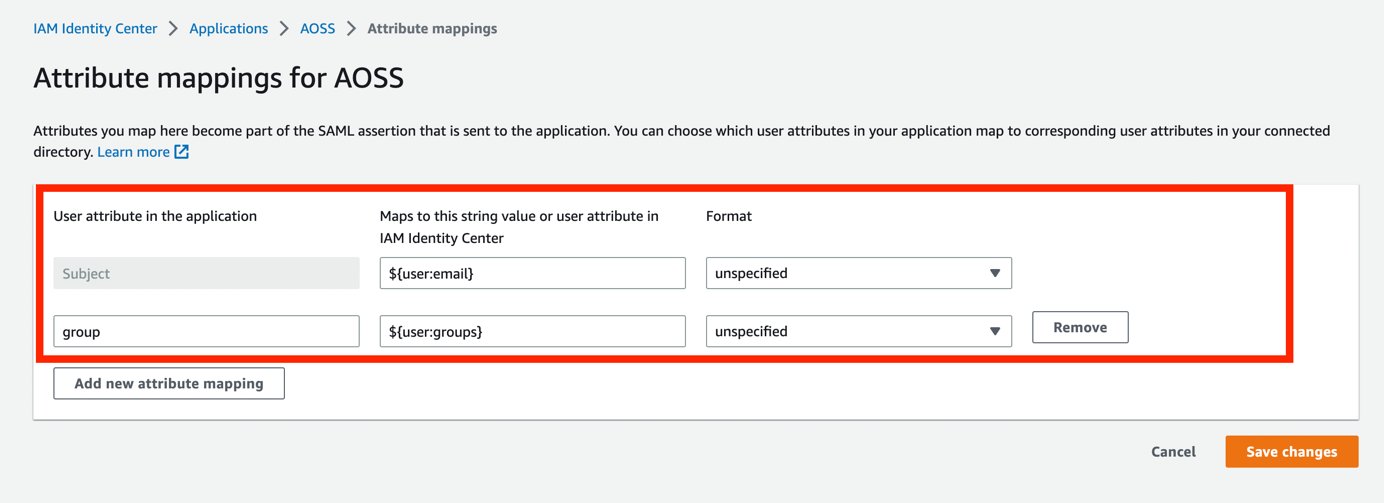Click the disabled Subject attribute field
1384x503 pixels.
coord(206,273)
